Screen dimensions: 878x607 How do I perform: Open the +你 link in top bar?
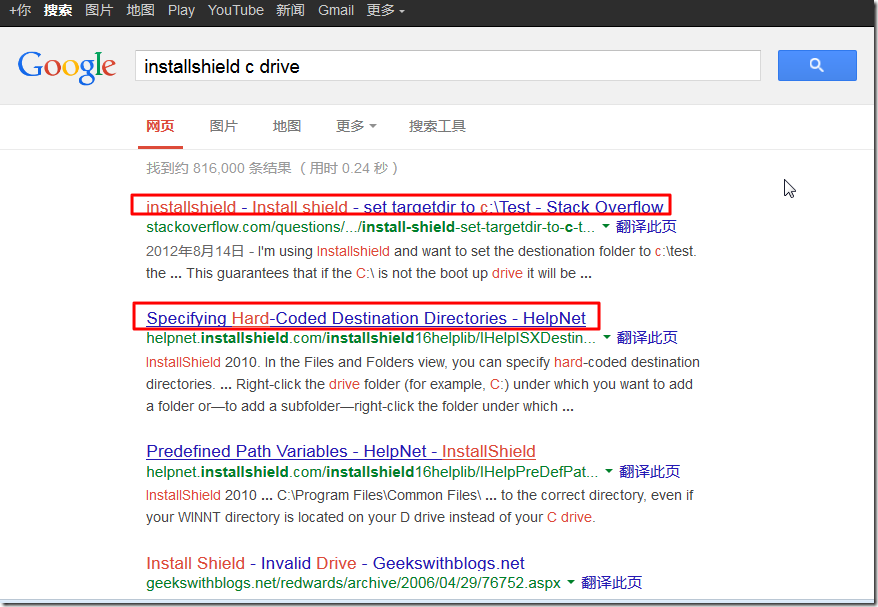point(21,10)
